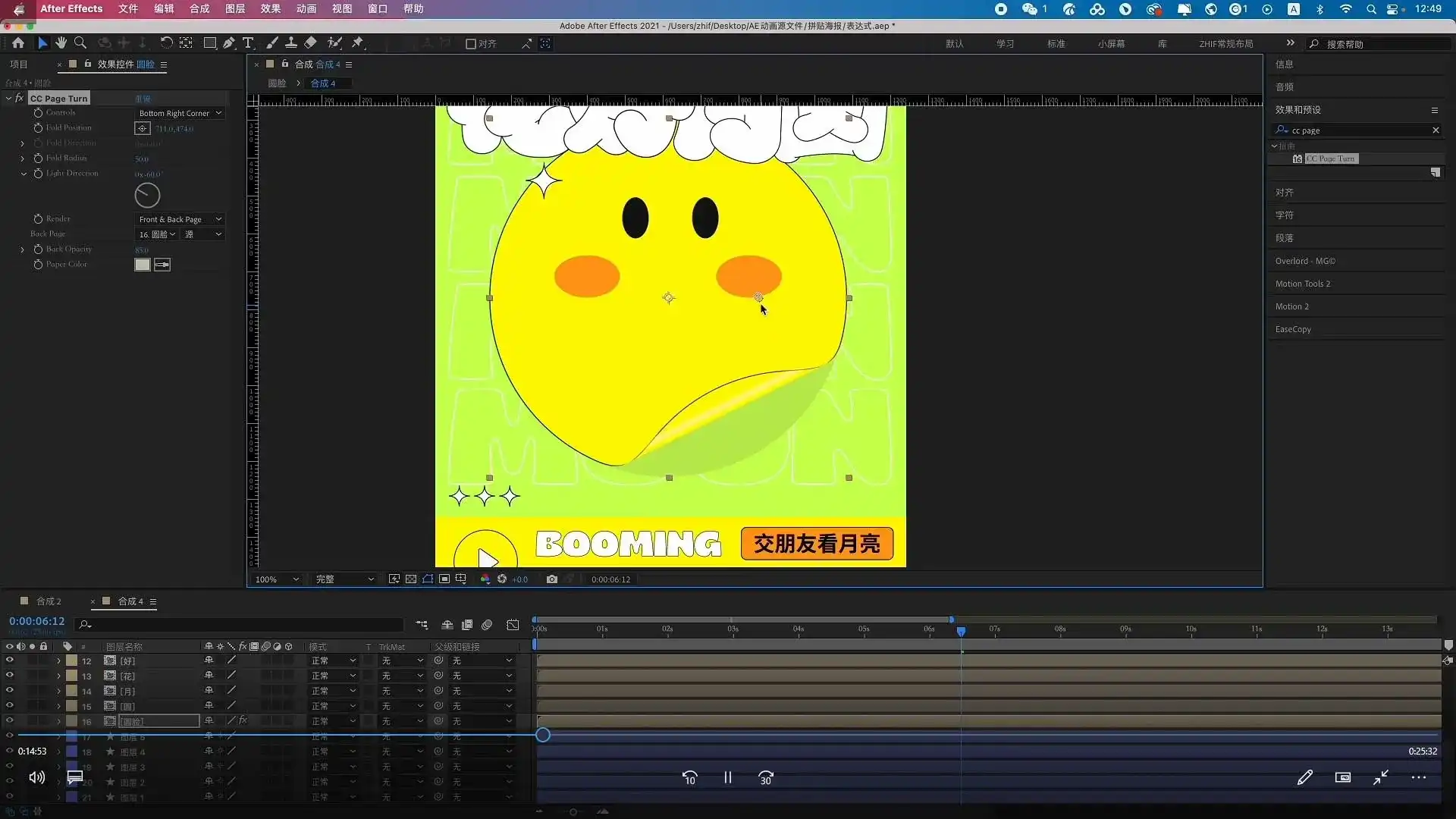Click the Fold Position crosshair point picker

[x=143, y=128]
